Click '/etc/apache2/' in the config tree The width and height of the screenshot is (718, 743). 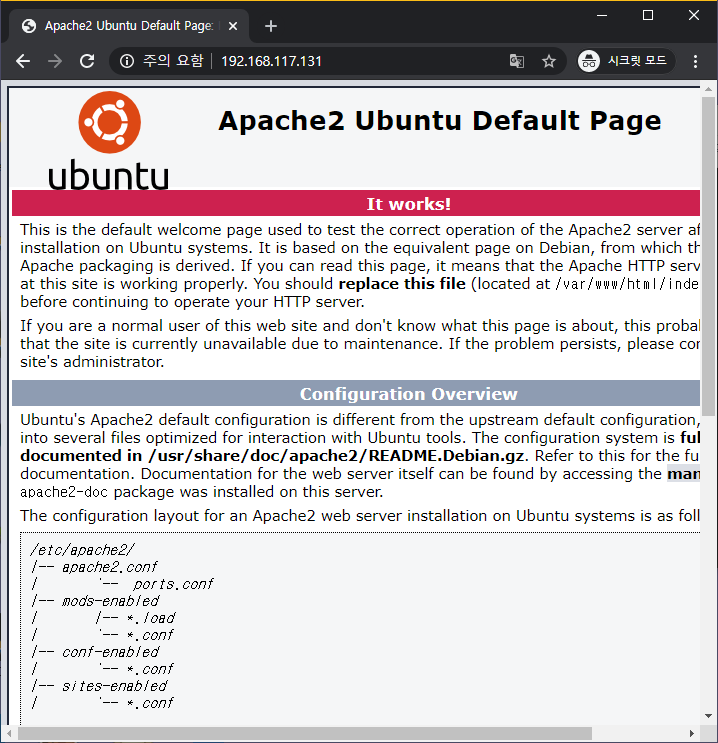82,550
